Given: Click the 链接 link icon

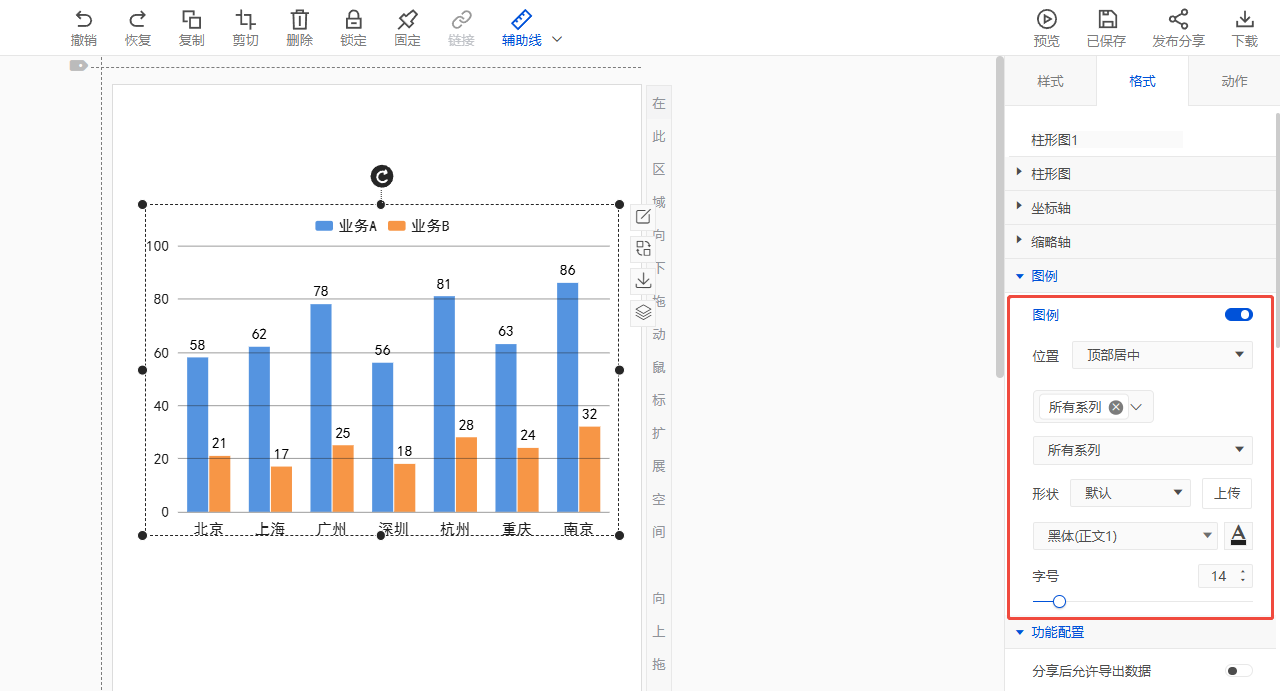Looking at the screenshot, I should 461,19.
